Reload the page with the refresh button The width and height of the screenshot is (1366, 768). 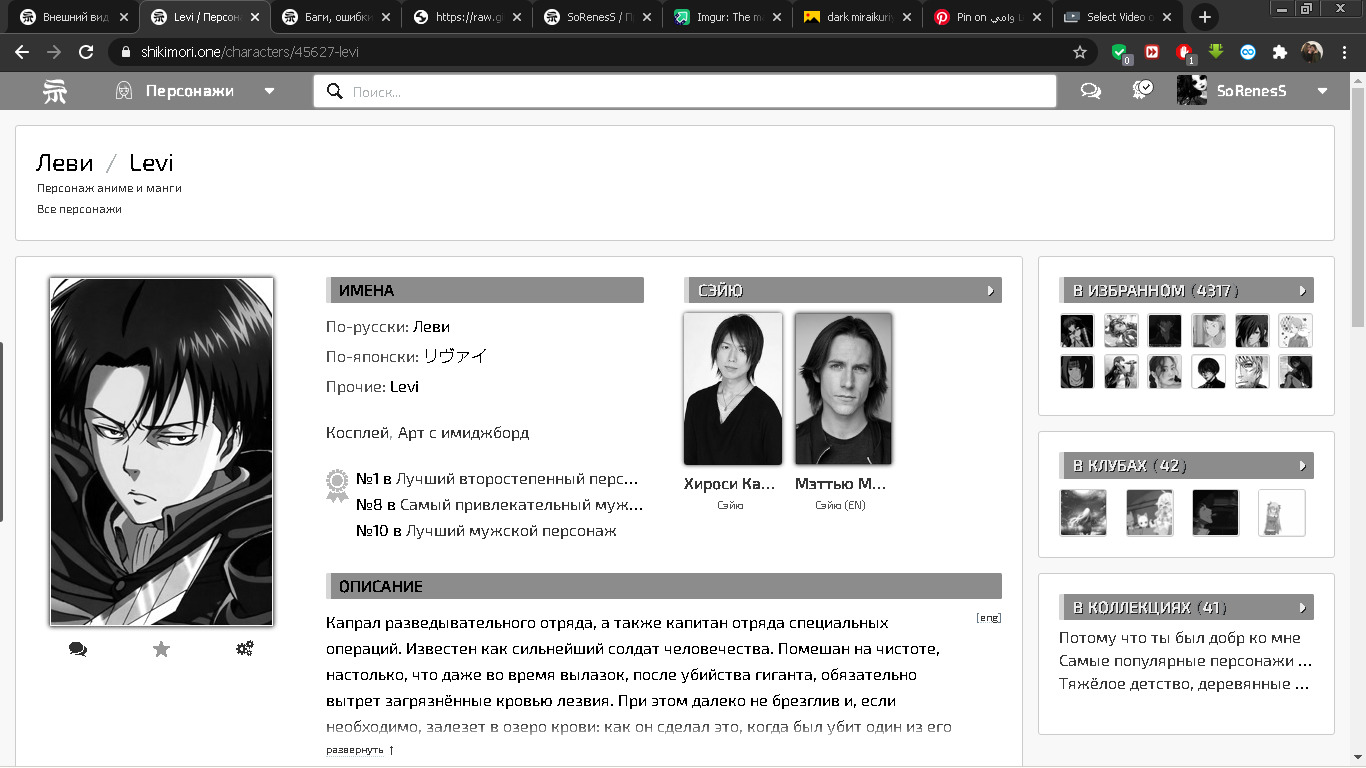point(86,52)
